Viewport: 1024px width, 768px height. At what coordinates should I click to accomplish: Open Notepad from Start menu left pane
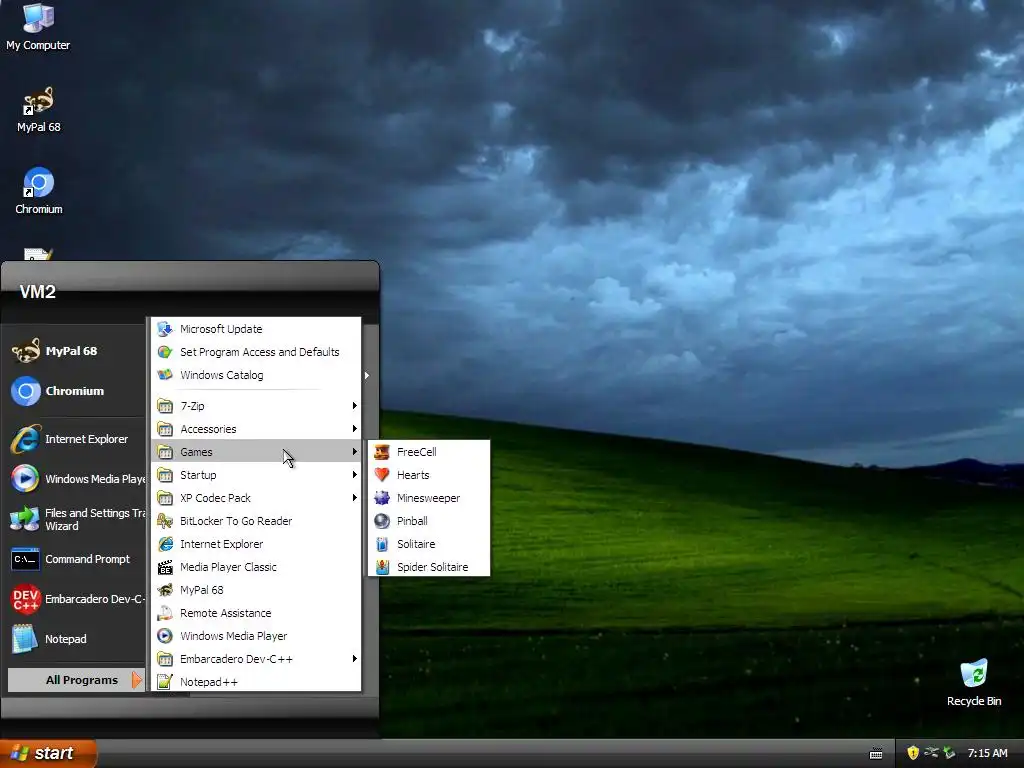[76, 639]
